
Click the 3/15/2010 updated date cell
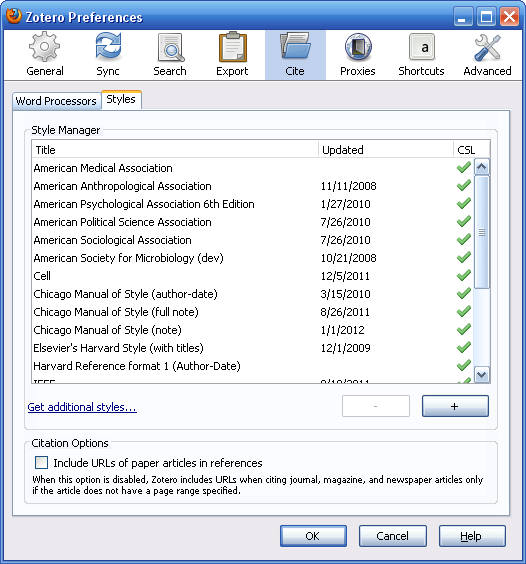click(345, 294)
